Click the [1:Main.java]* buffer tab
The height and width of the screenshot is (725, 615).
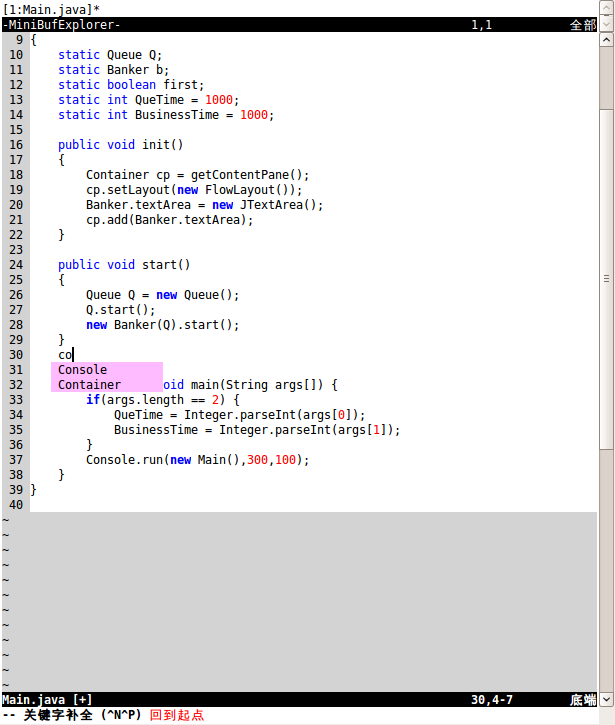(x=51, y=9)
